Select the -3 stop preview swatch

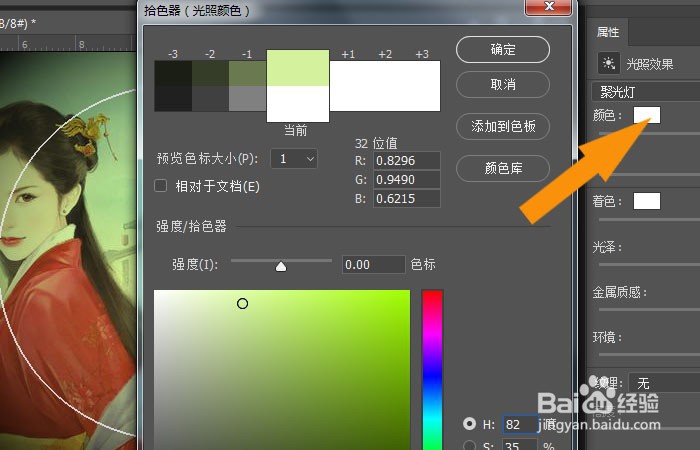[x=173, y=86]
